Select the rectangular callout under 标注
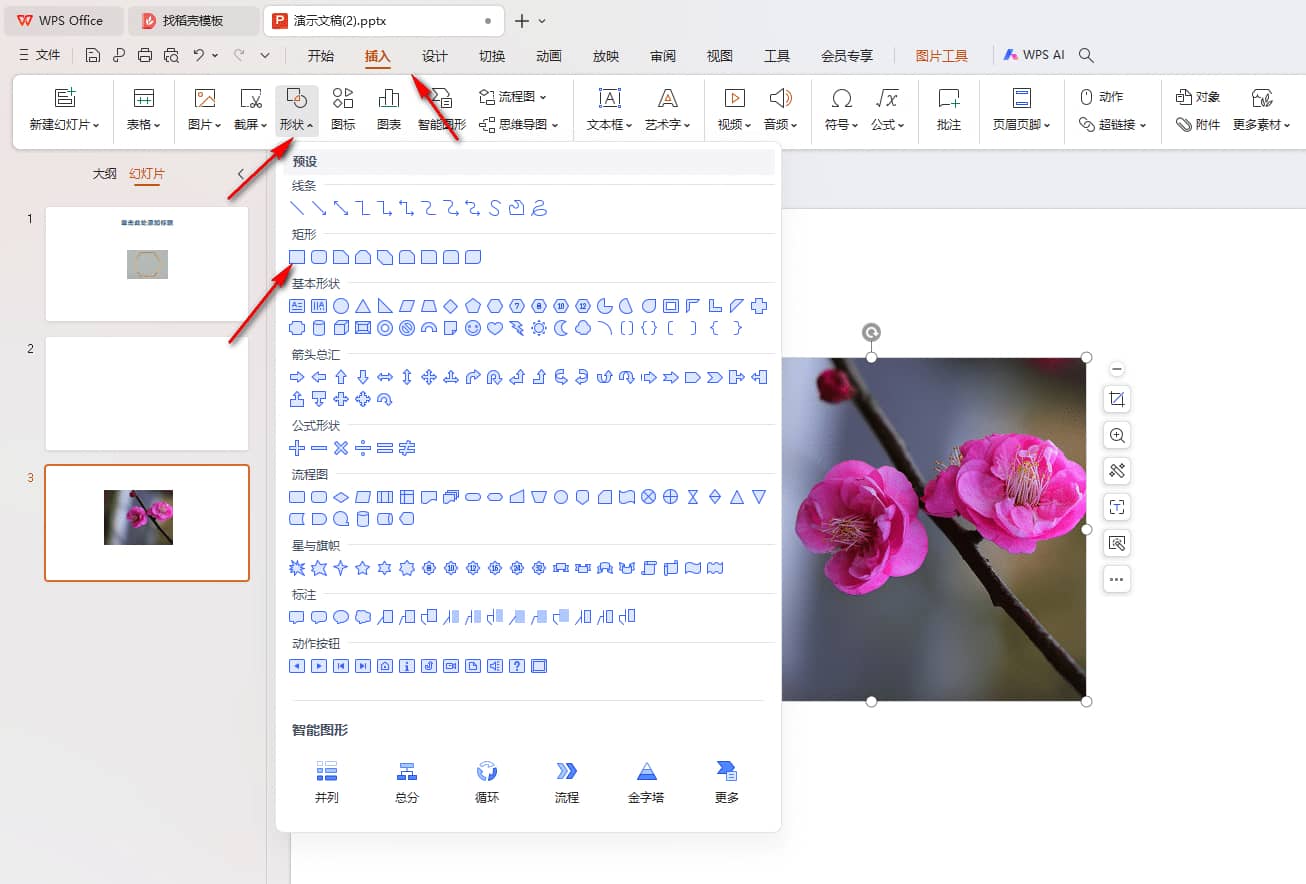1306x884 pixels. coord(297,617)
